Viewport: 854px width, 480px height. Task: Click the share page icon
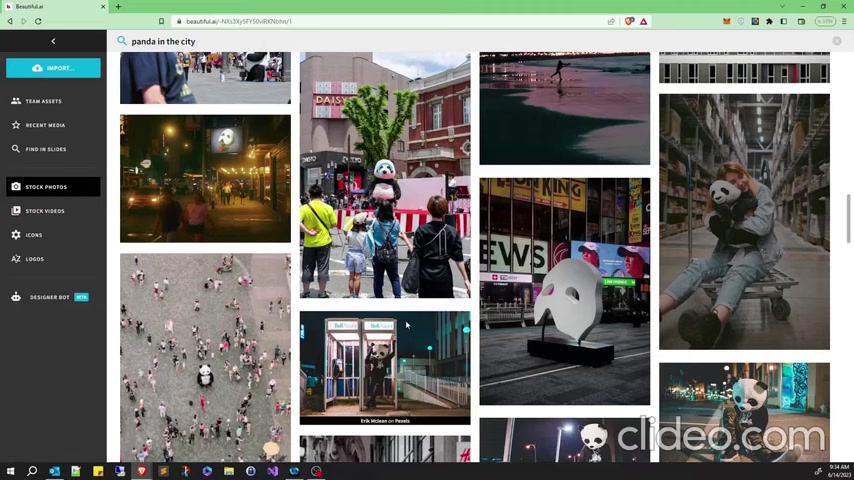coord(611,21)
